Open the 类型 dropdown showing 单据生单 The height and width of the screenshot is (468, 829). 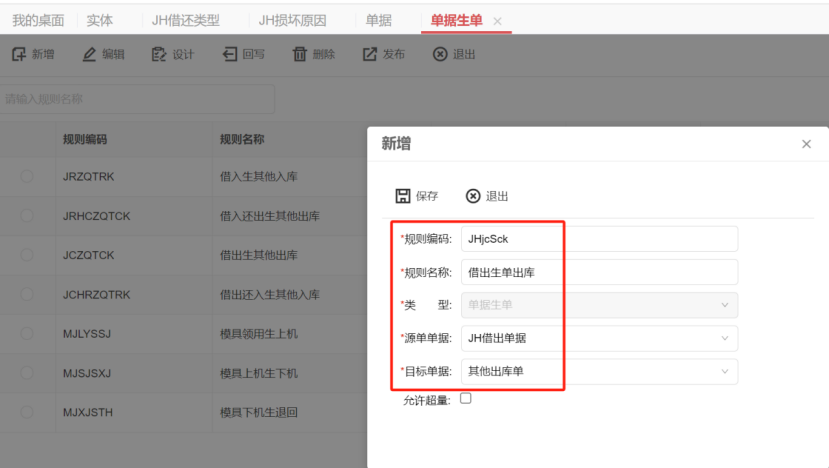point(600,305)
